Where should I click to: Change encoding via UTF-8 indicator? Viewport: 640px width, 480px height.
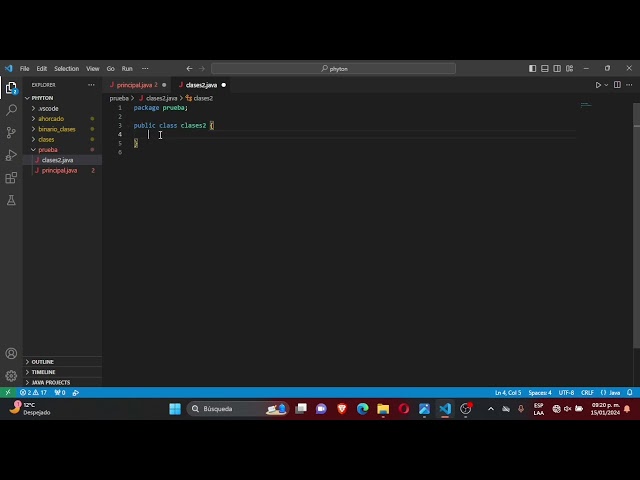pos(566,392)
